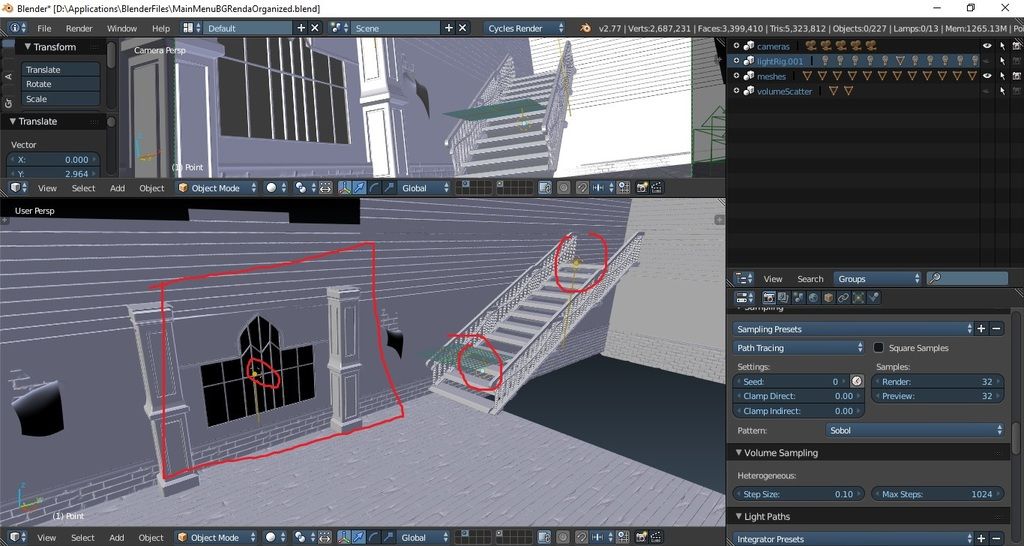Open the Window menu
The height and width of the screenshot is (546, 1024).
point(121,28)
